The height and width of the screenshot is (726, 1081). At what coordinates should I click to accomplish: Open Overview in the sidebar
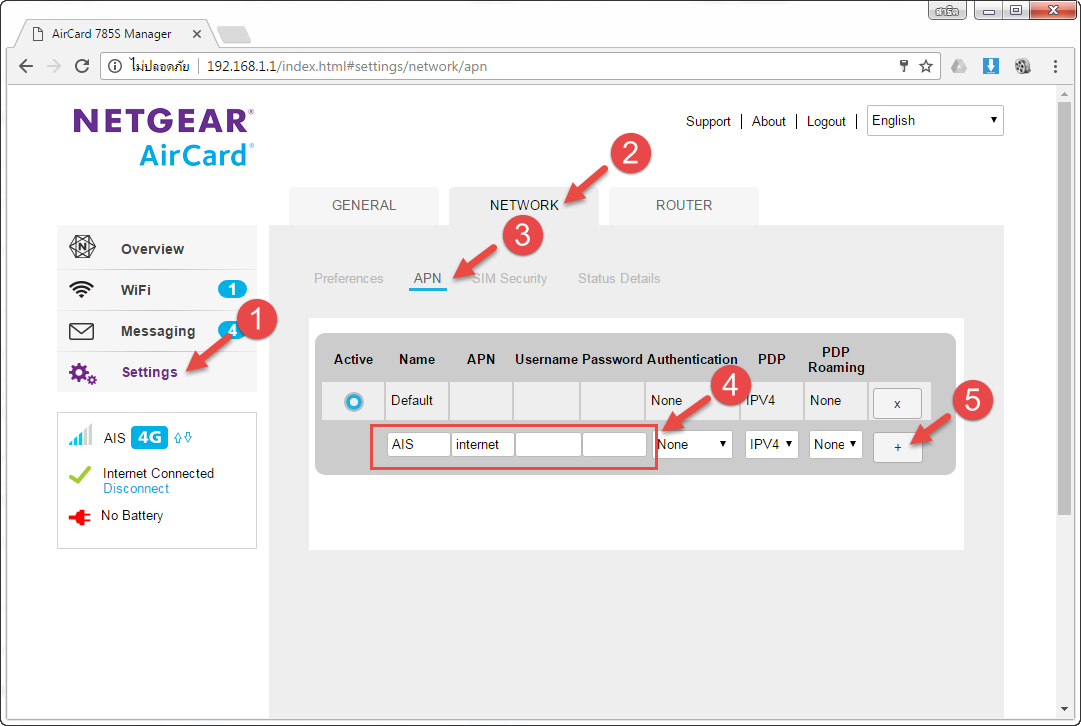[x=157, y=248]
